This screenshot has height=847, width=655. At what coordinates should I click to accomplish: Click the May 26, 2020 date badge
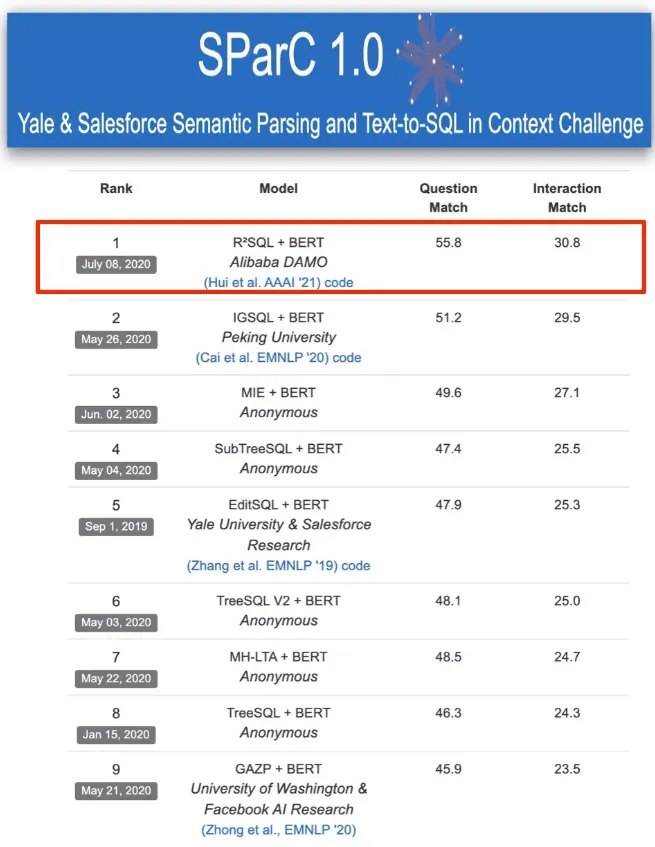click(x=116, y=340)
